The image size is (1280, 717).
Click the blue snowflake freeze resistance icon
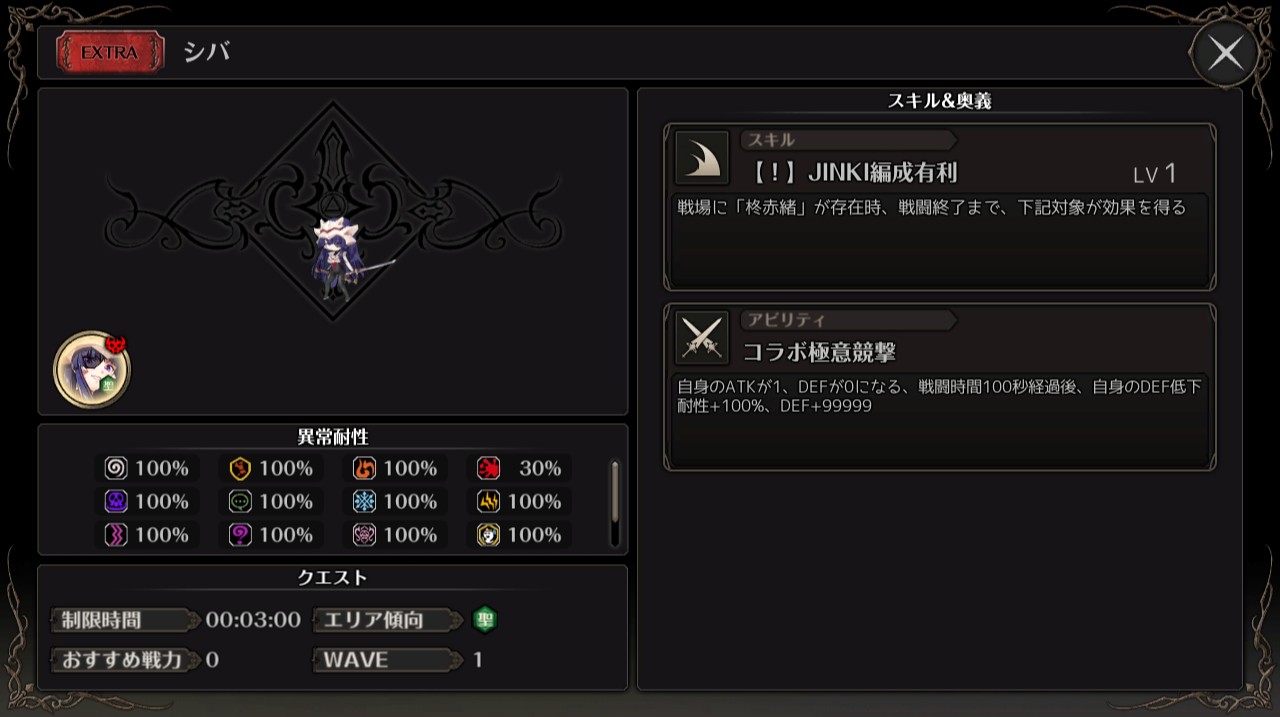(x=364, y=501)
